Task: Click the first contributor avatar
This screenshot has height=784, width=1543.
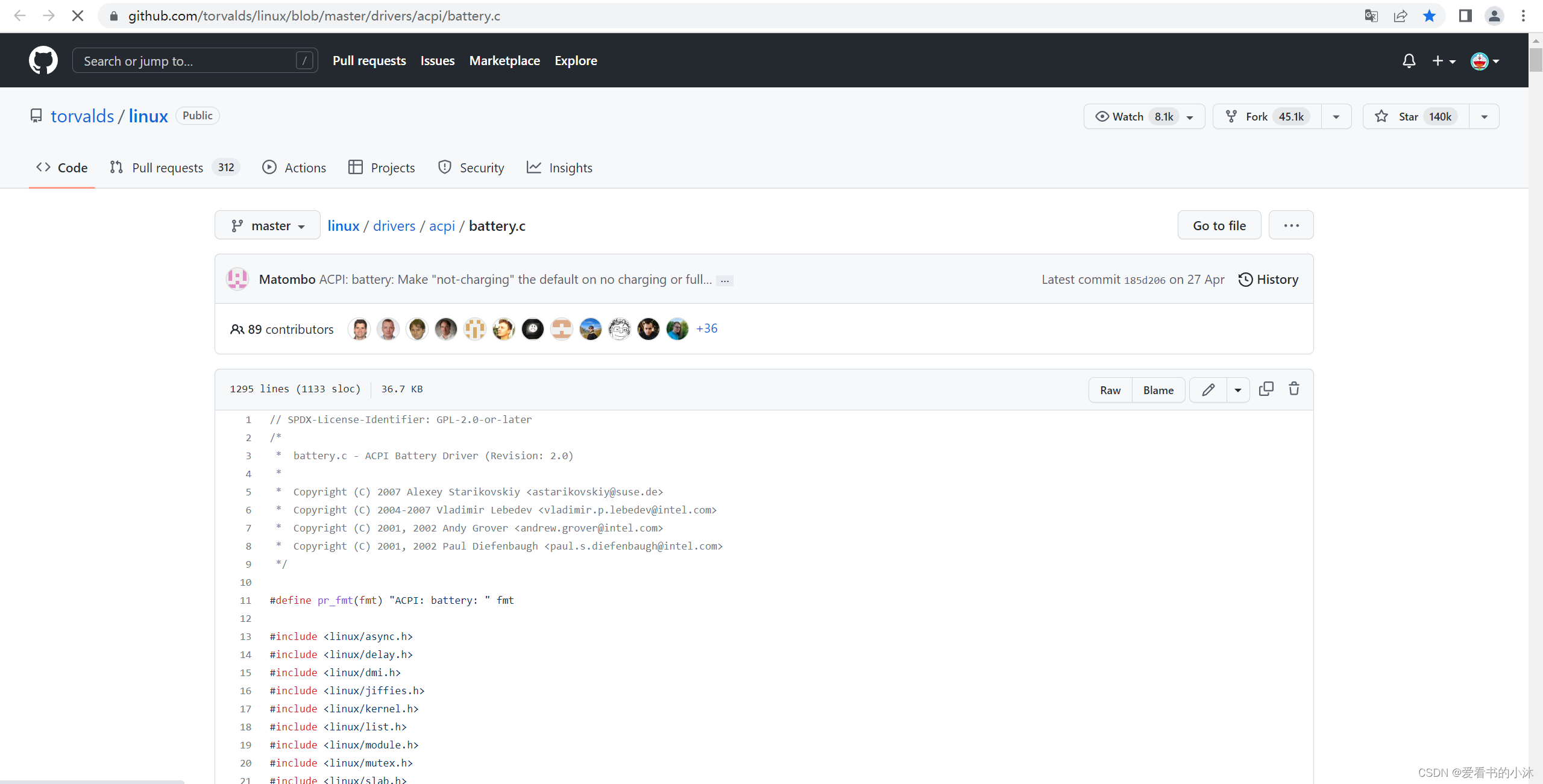Action: (x=359, y=329)
